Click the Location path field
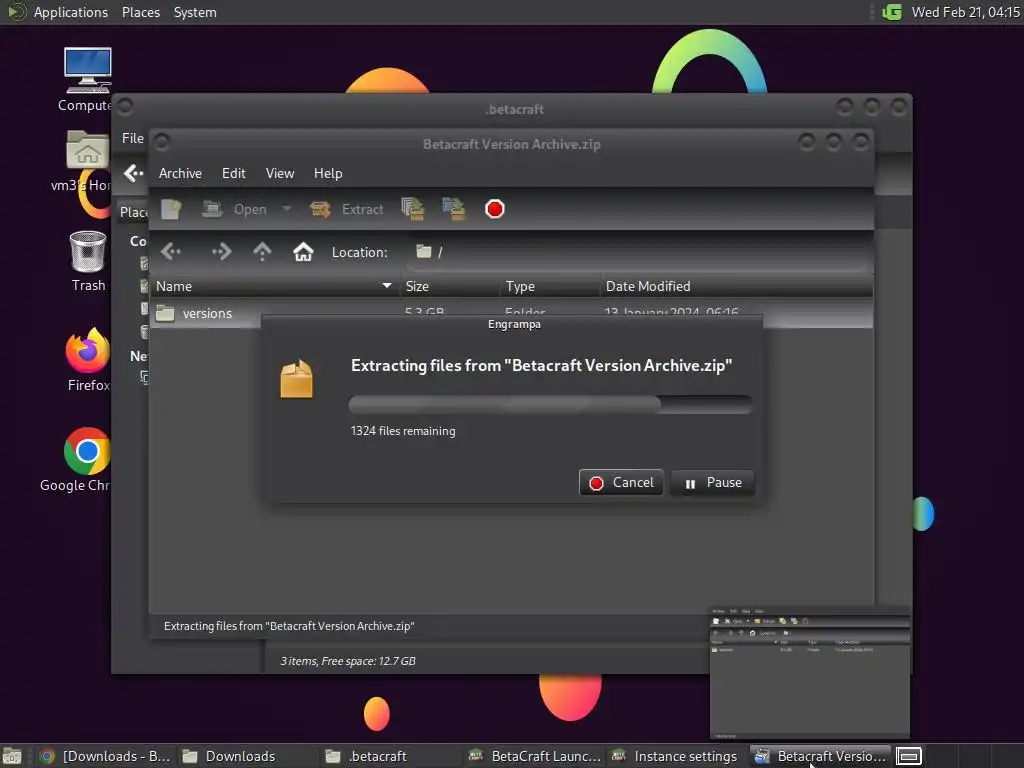Viewport: 1024px width, 768px height. point(639,252)
